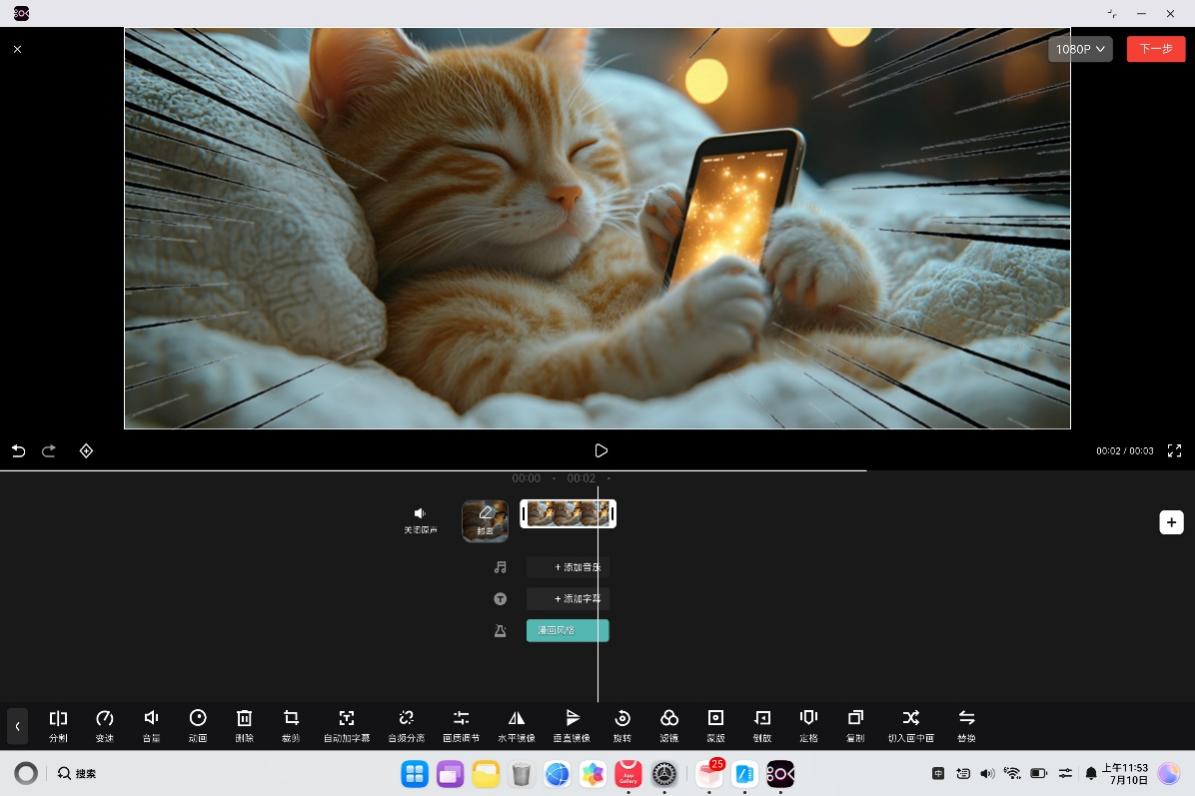The image size is (1195, 796).
Task: Click the 添加字幕 add subtitle track
Action: pos(568,599)
